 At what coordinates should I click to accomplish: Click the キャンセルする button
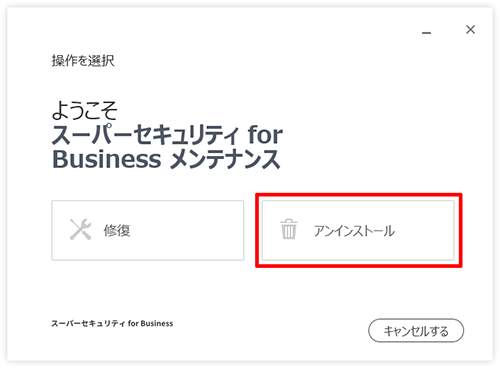click(x=416, y=331)
